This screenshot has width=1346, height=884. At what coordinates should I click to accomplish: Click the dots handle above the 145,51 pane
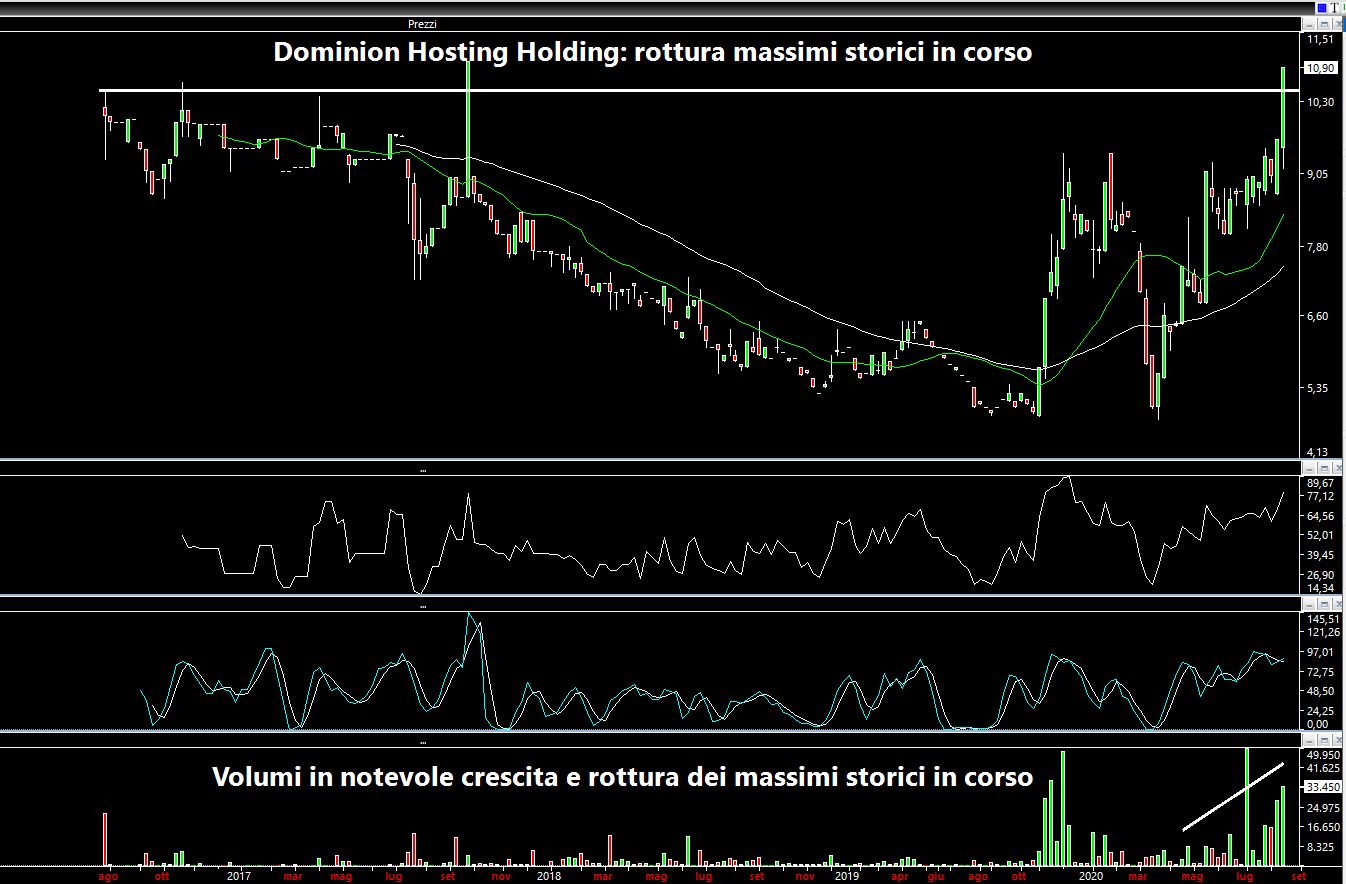423,606
